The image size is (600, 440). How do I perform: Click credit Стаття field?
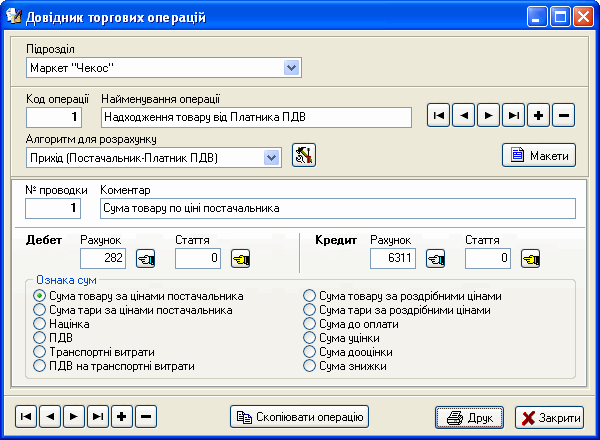(488, 258)
